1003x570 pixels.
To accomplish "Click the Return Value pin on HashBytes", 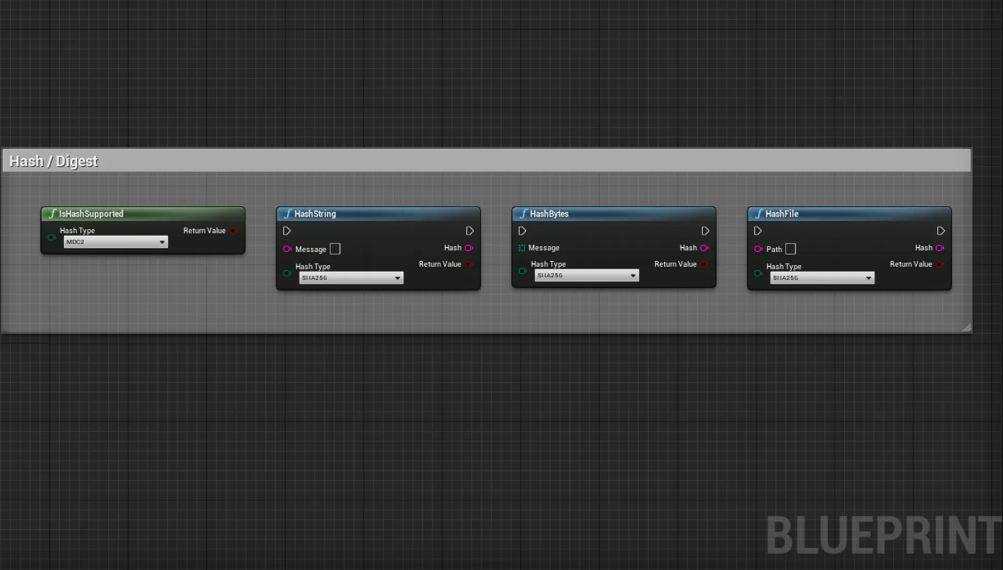I will [x=704, y=264].
